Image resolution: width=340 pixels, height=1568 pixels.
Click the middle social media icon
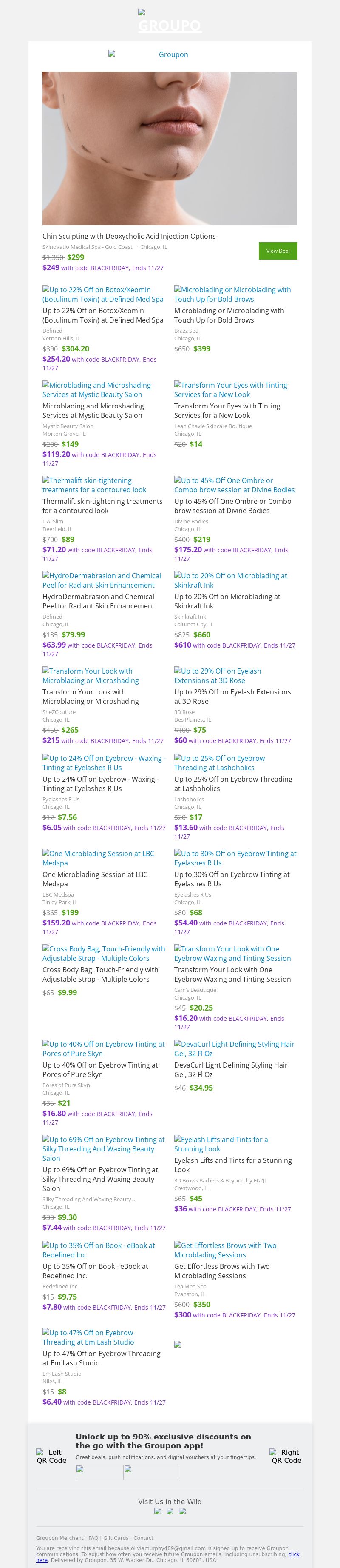[x=170, y=1510]
